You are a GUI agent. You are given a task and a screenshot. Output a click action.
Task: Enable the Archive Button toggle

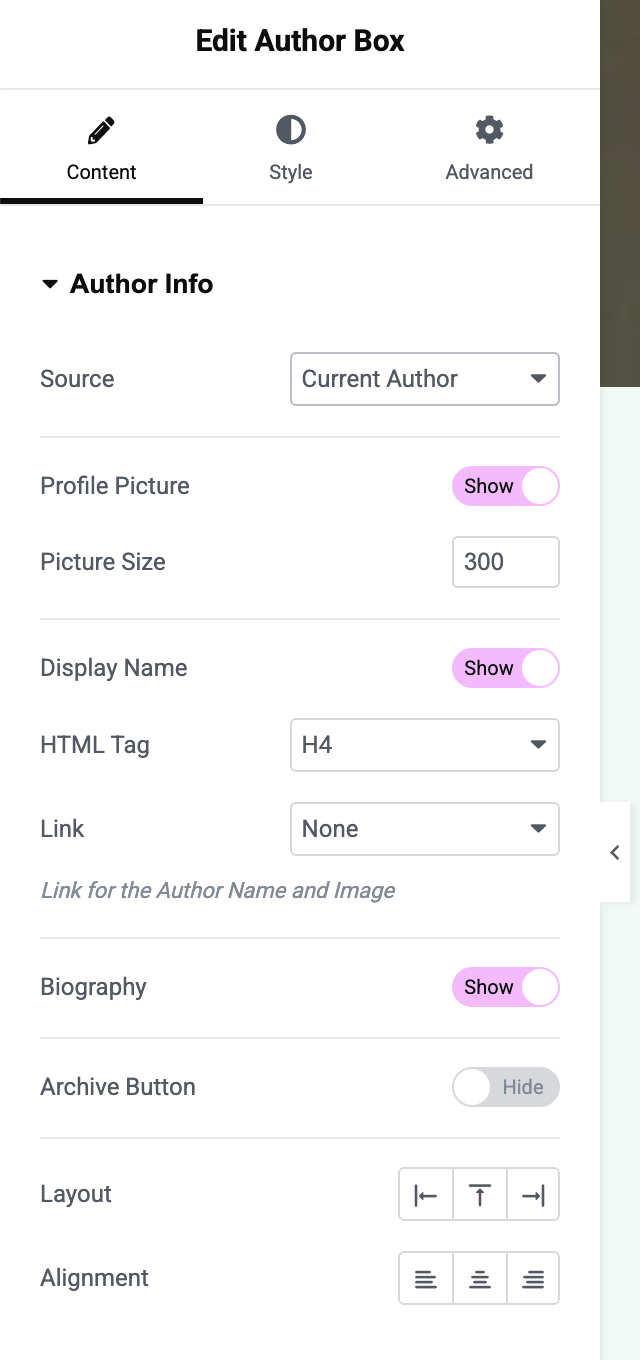click(505, 1088)
